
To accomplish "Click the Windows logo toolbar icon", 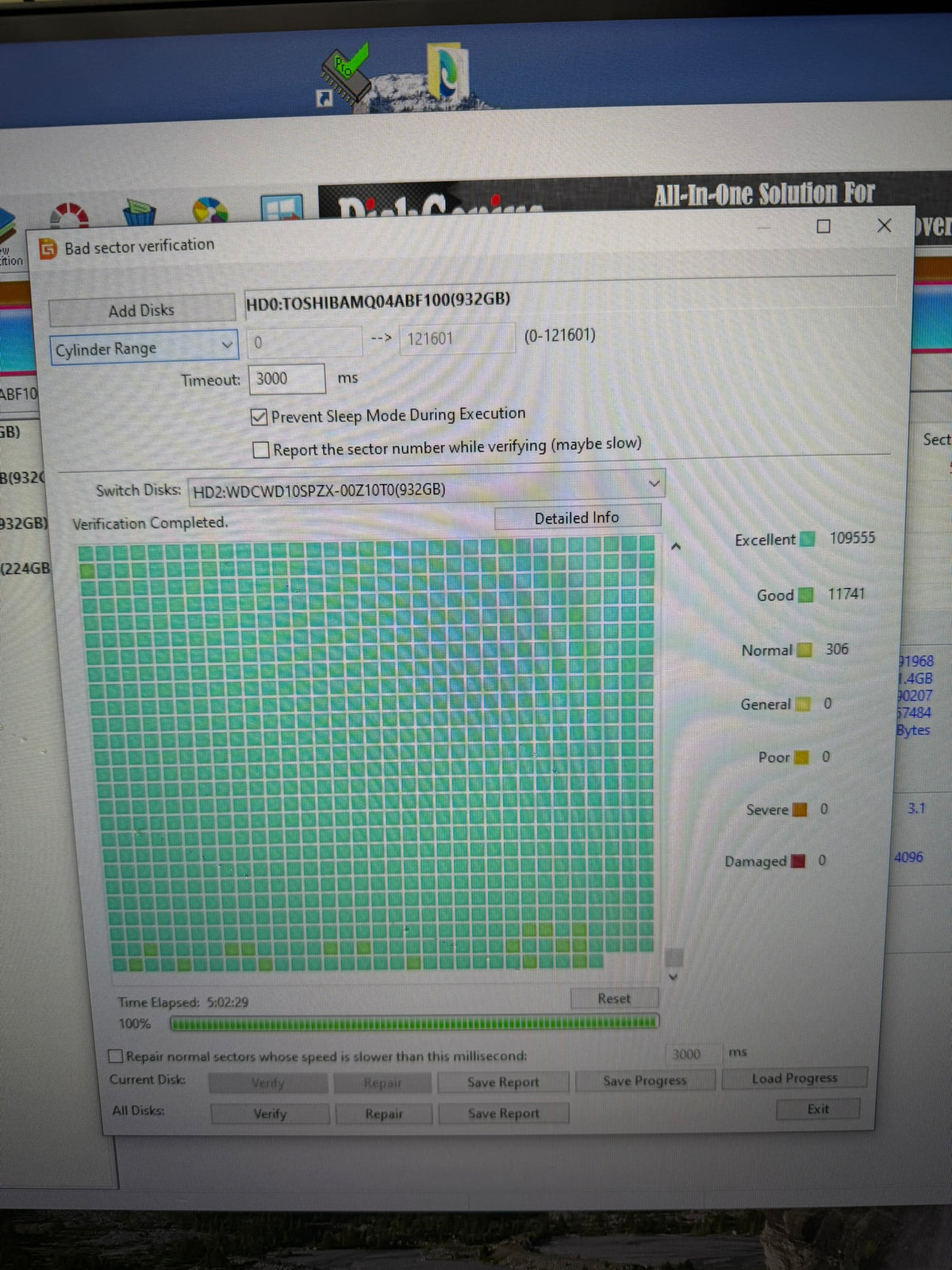I will coord(282,208).
